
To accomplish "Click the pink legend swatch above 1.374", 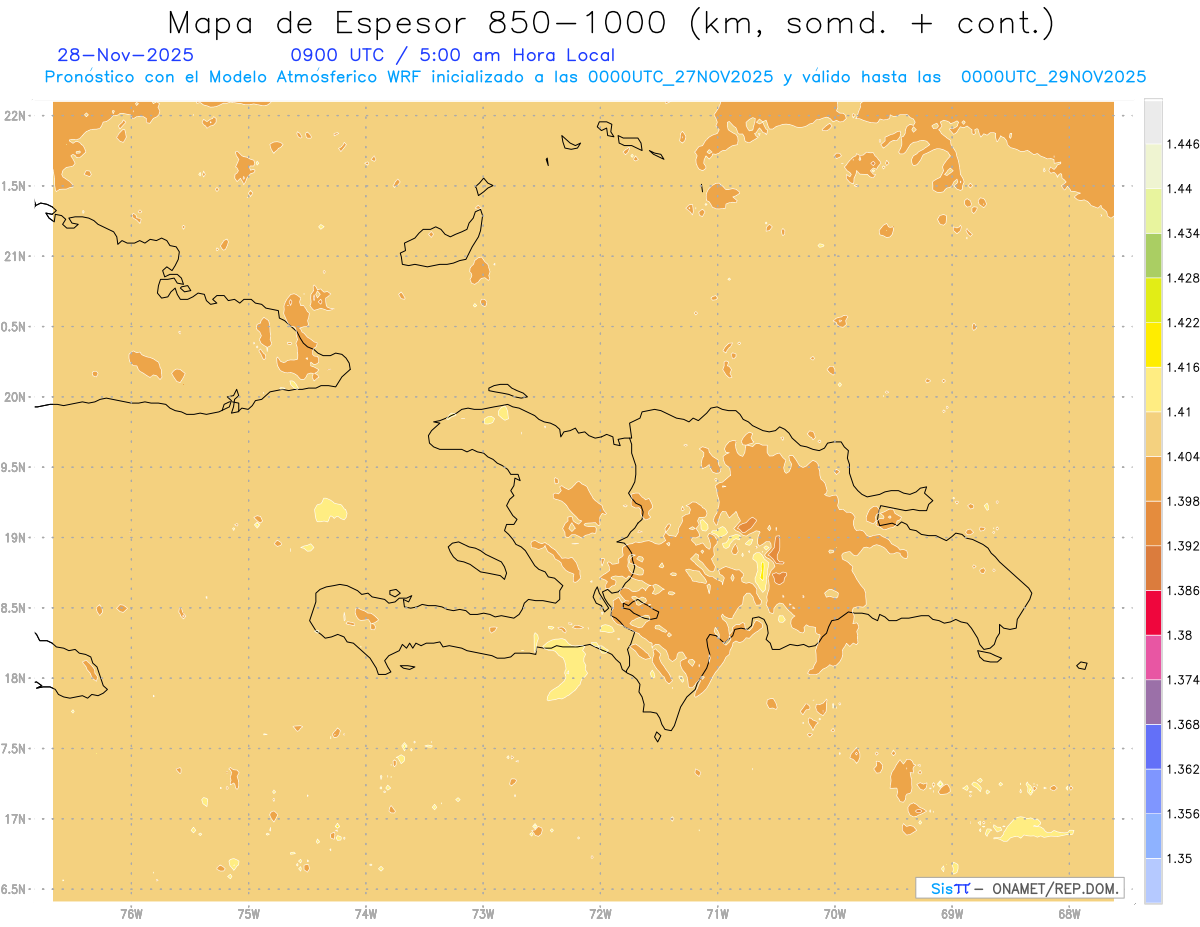I will tap(1153, 657).
